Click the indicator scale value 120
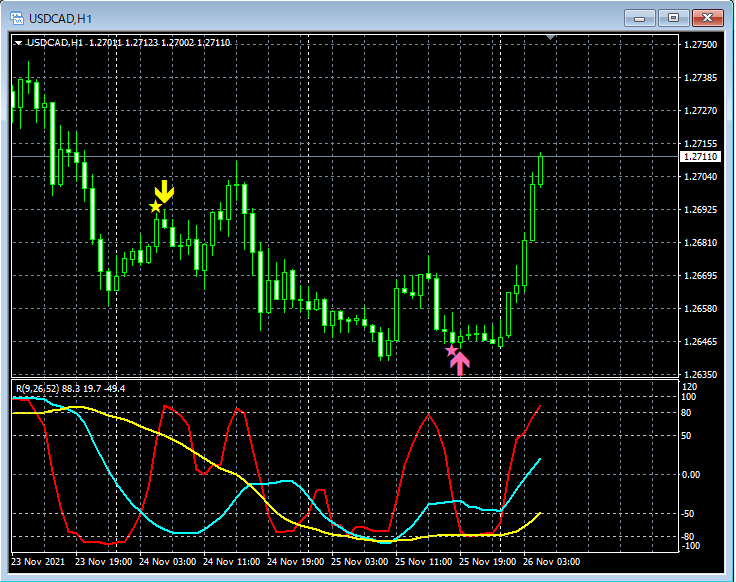736x582 pixels. click(x=690, y=387)
